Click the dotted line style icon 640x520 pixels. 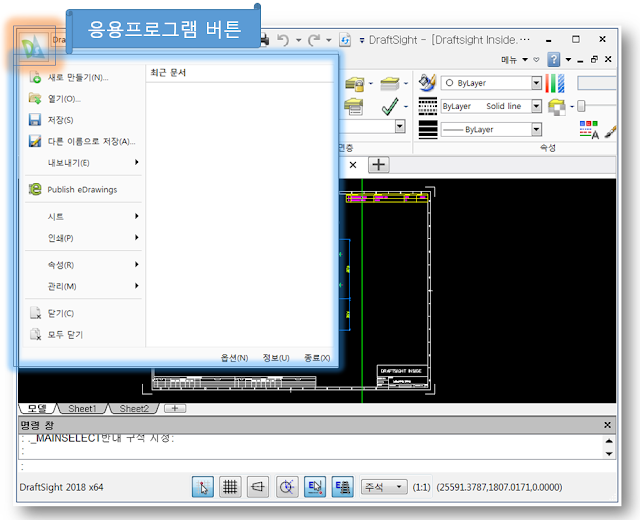(428, 106)
